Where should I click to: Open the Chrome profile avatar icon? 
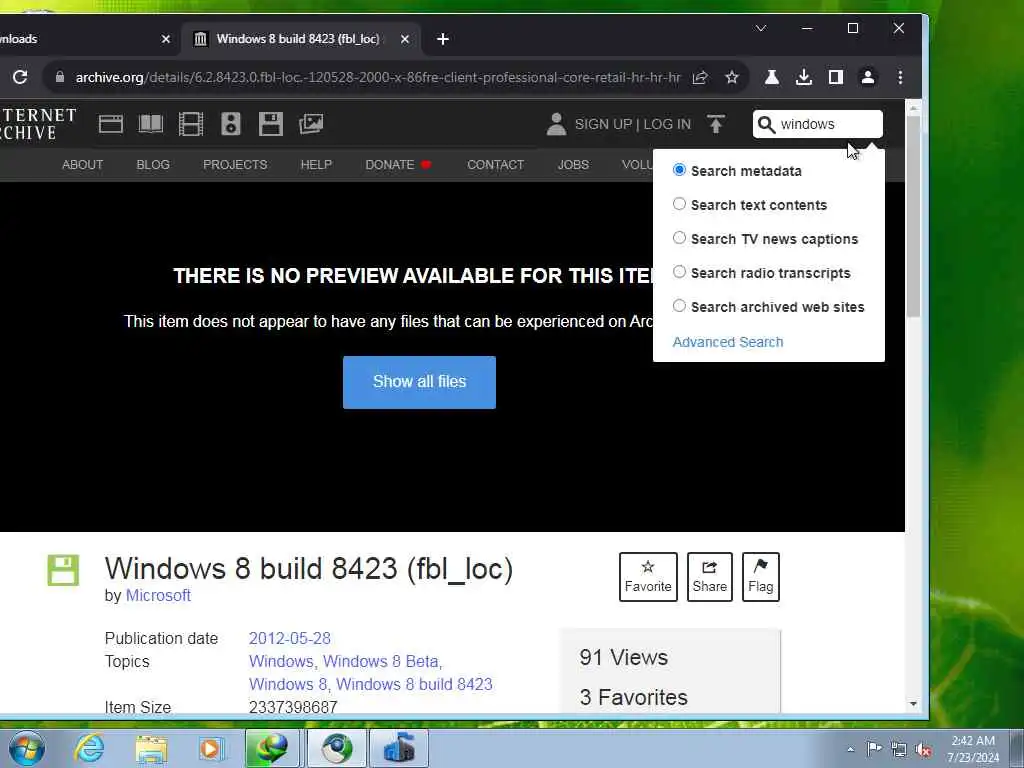click(x=868, y=77)
